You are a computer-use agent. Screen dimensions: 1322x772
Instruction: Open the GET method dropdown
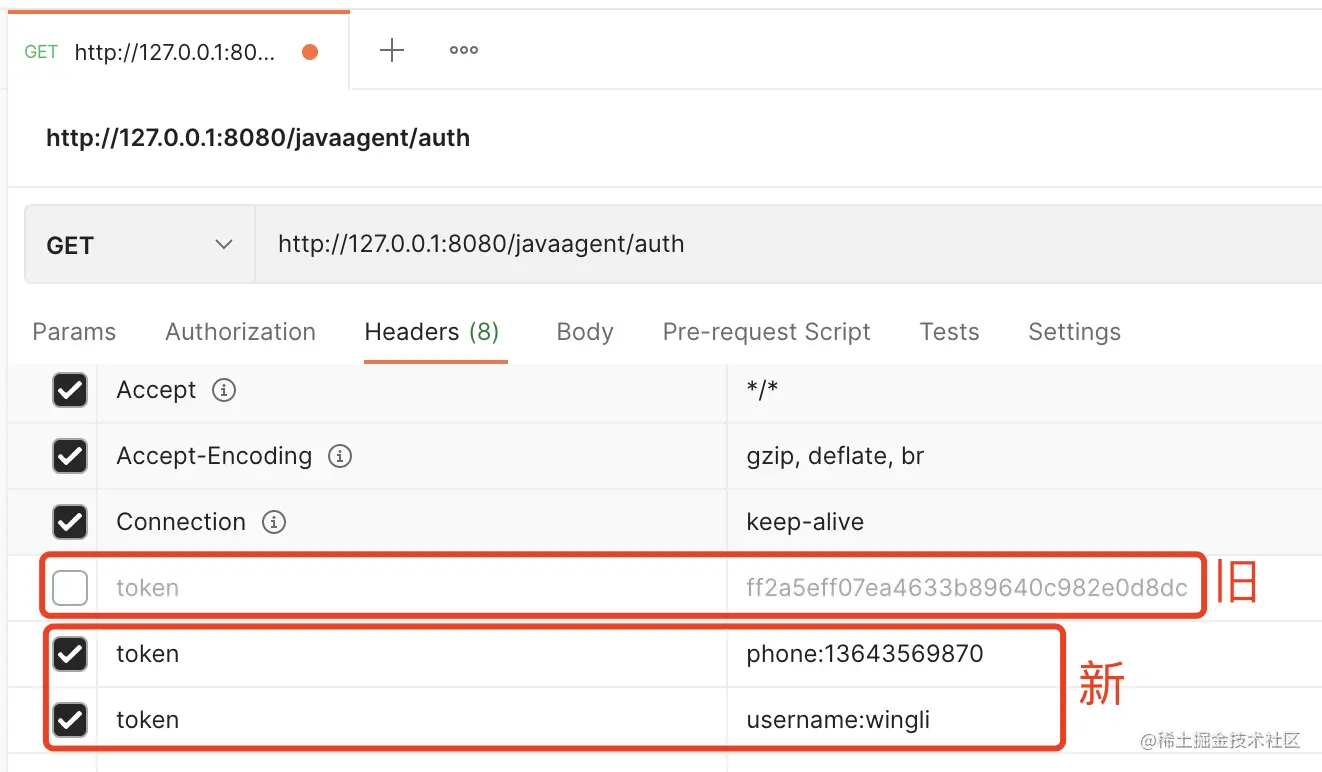(x=140, y=245)
